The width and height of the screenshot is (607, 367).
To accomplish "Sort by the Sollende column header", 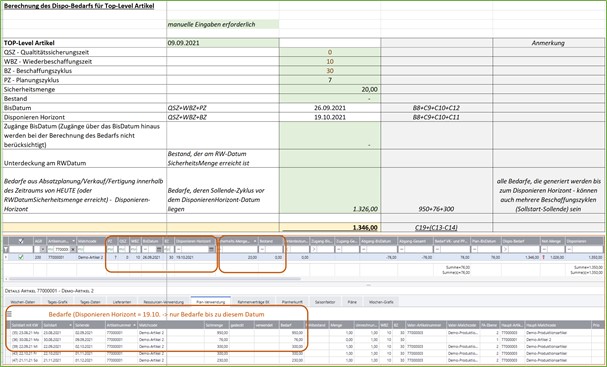I will pos(89,325).
